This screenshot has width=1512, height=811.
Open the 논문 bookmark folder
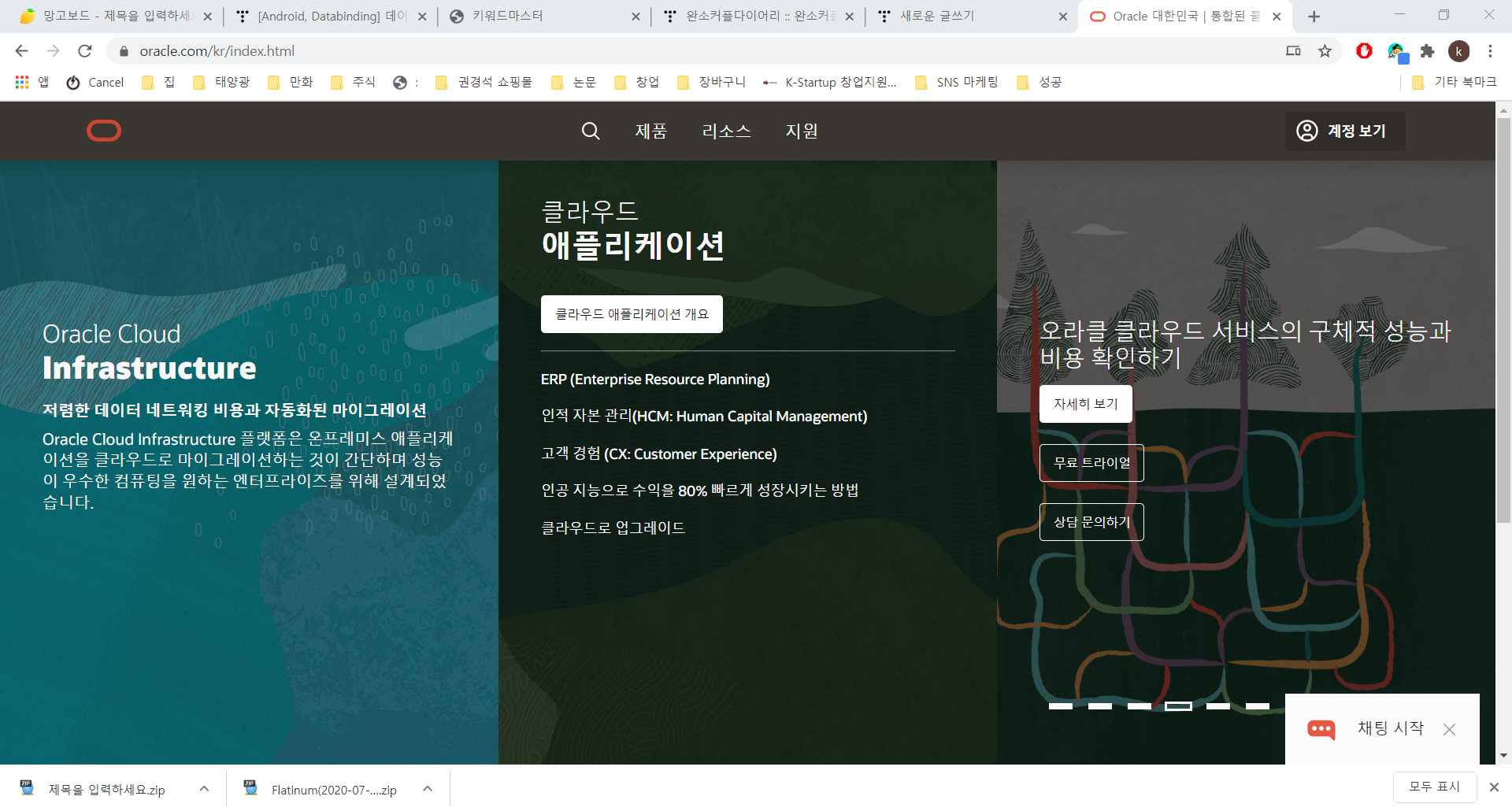coord(574,82)
